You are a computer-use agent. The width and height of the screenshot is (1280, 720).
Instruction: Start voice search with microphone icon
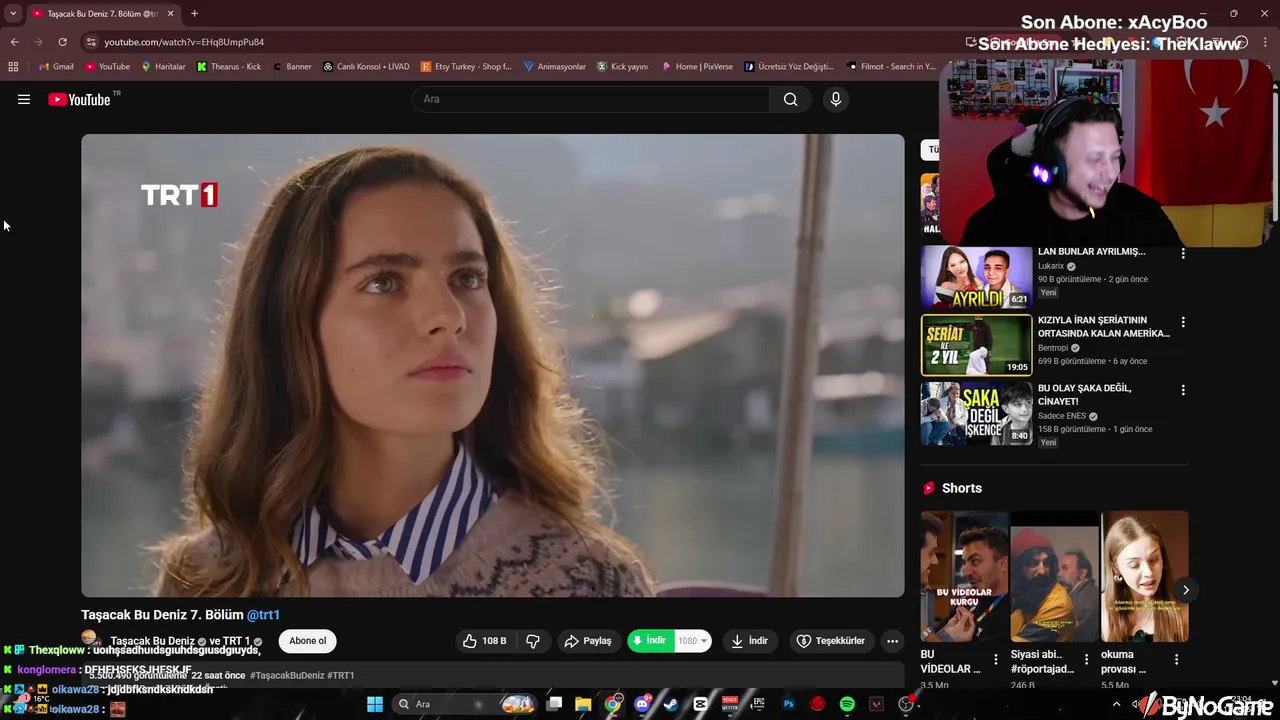coord(836,99)
